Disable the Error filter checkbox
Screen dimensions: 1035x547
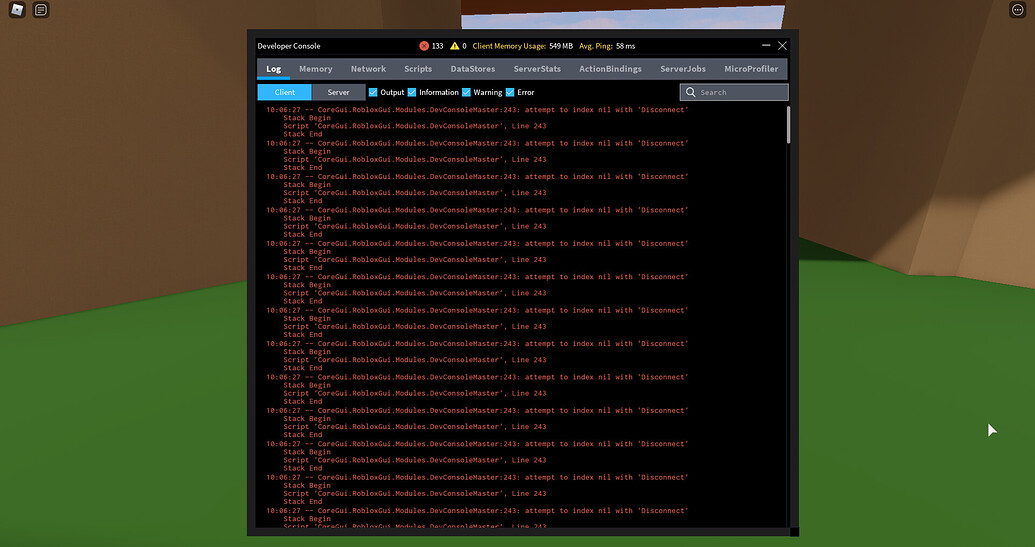click(510, 92)
